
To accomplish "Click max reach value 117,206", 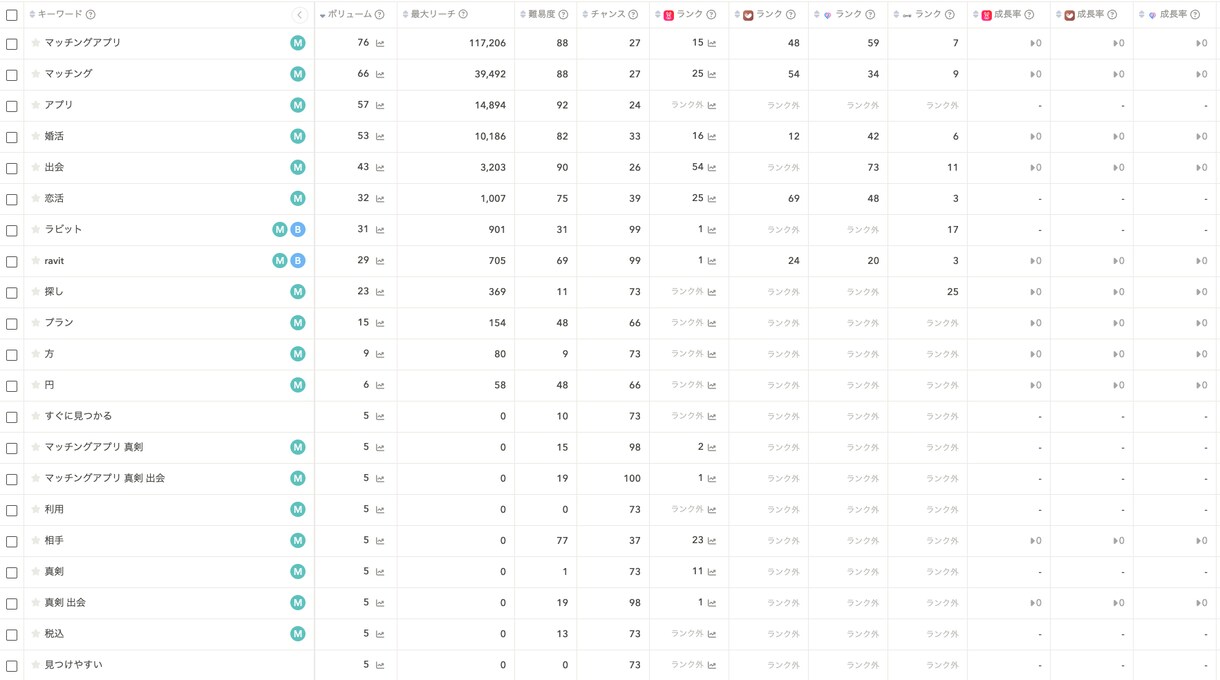I will point(487,44).
